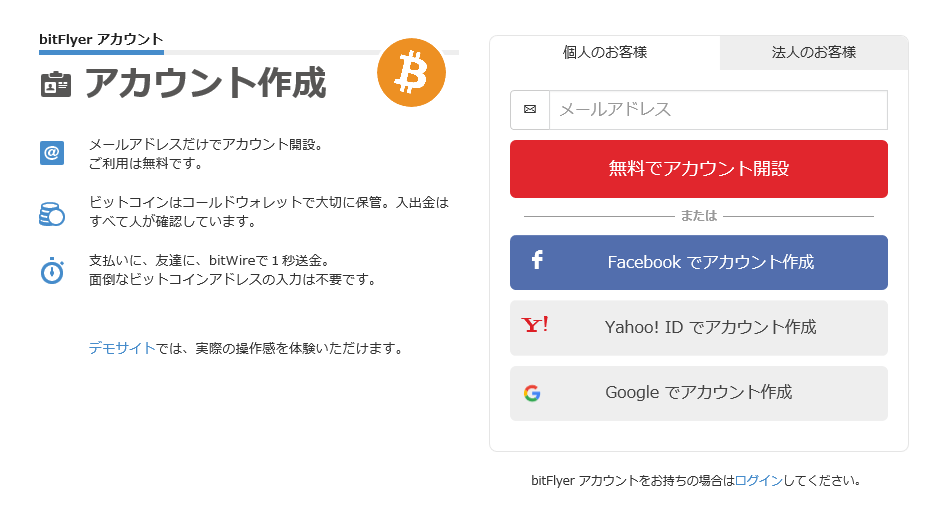The width and height of the screenshot is (948, 528).
Task: Click the stacked coins cold wallet icon
Action: coord(52,212)
